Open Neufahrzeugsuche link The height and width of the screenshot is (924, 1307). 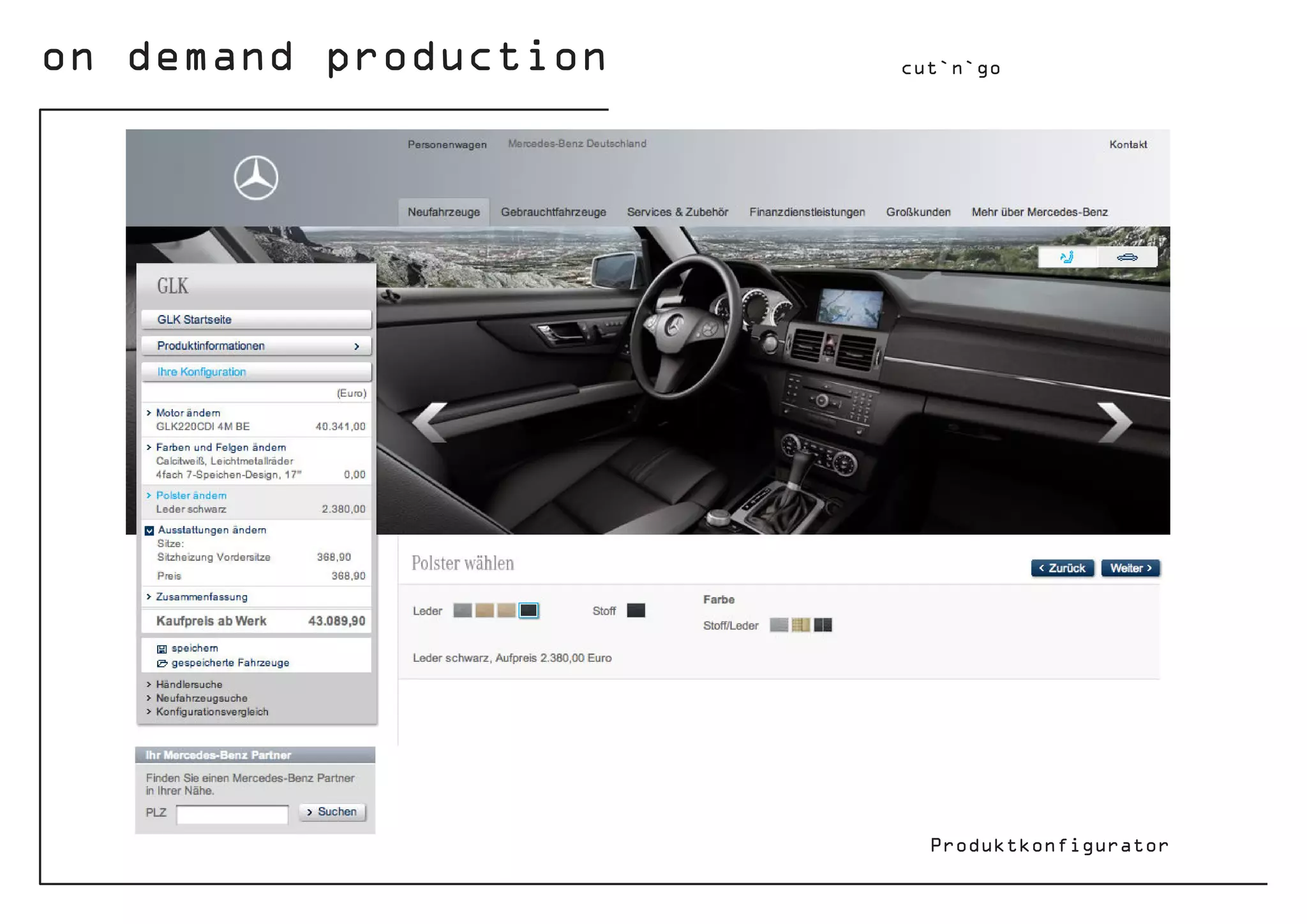click(197, 698)
